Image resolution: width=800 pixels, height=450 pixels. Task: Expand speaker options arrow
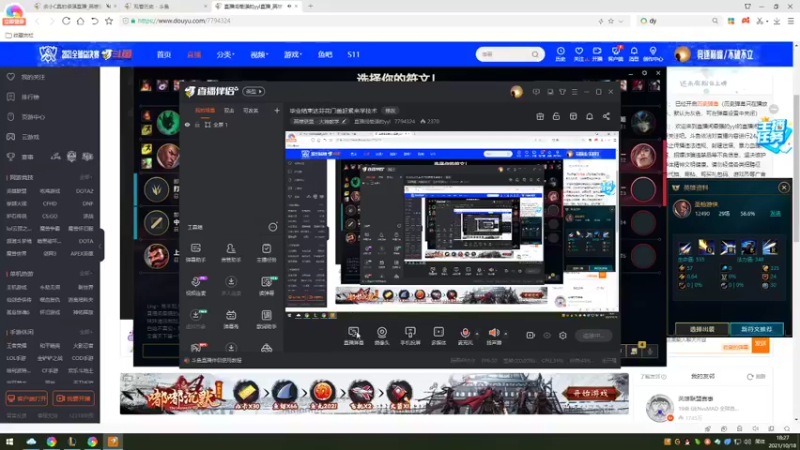point(506,334)
